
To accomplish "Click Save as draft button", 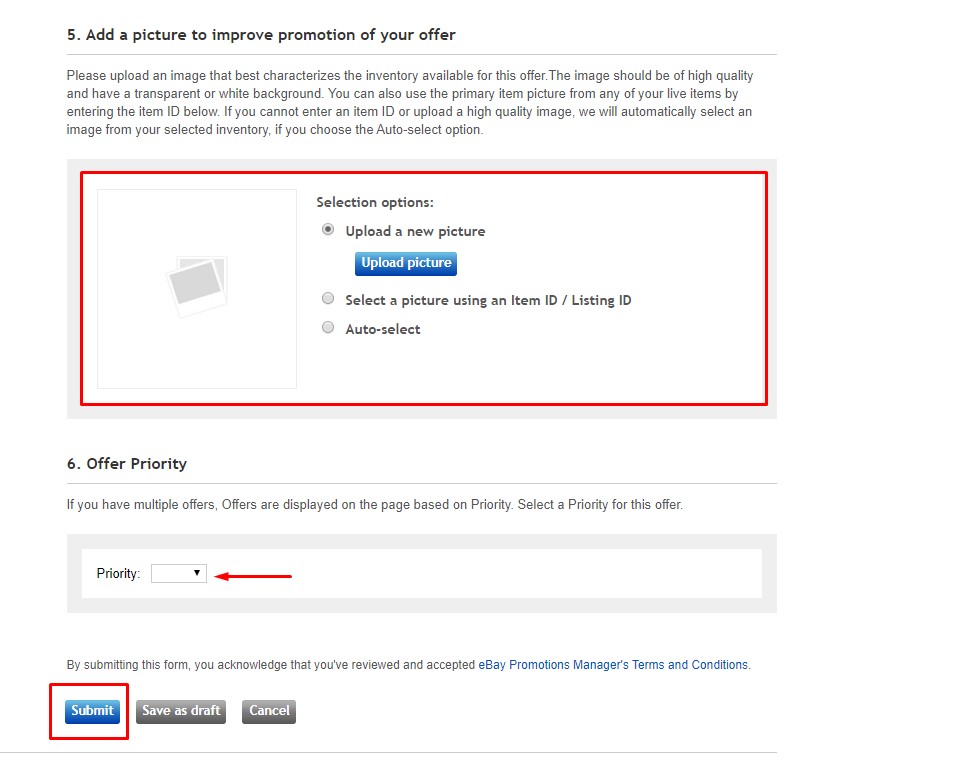I will [181, 711].
